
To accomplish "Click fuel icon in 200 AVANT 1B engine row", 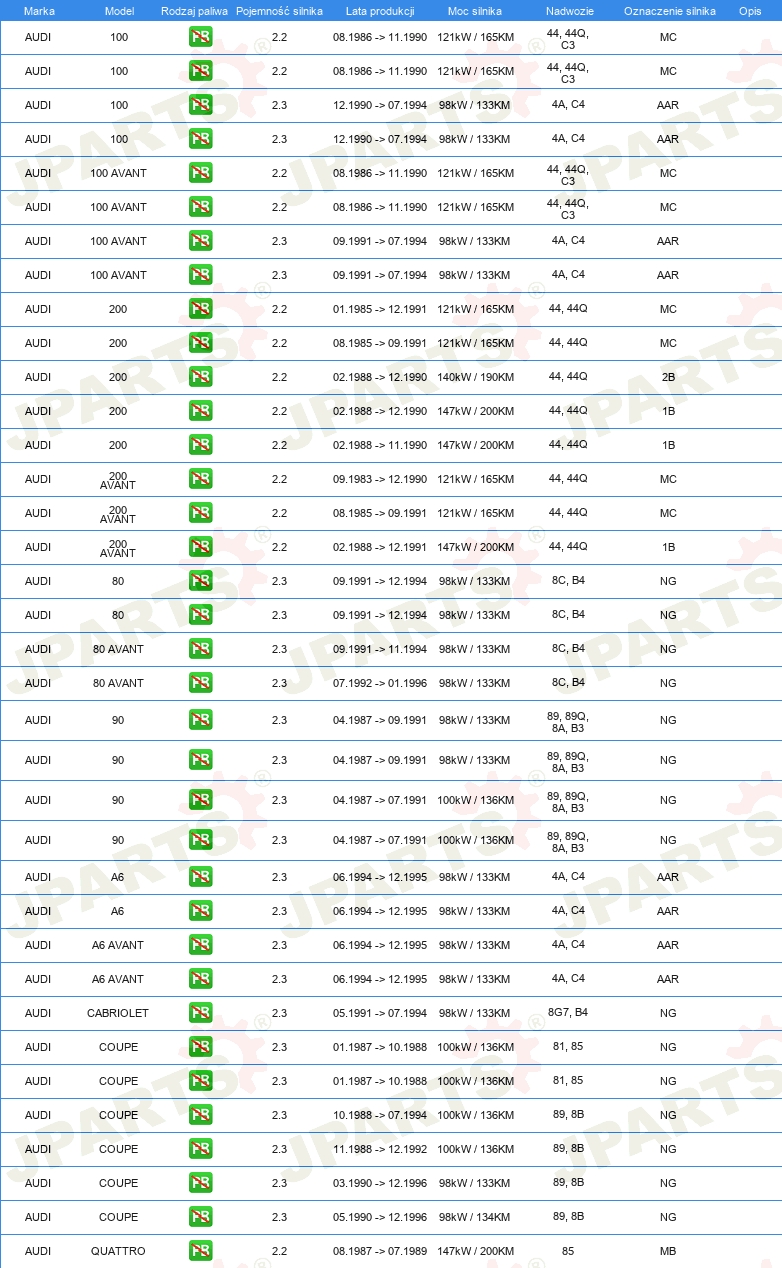I will pyautogui.click(x=200, y=547).
